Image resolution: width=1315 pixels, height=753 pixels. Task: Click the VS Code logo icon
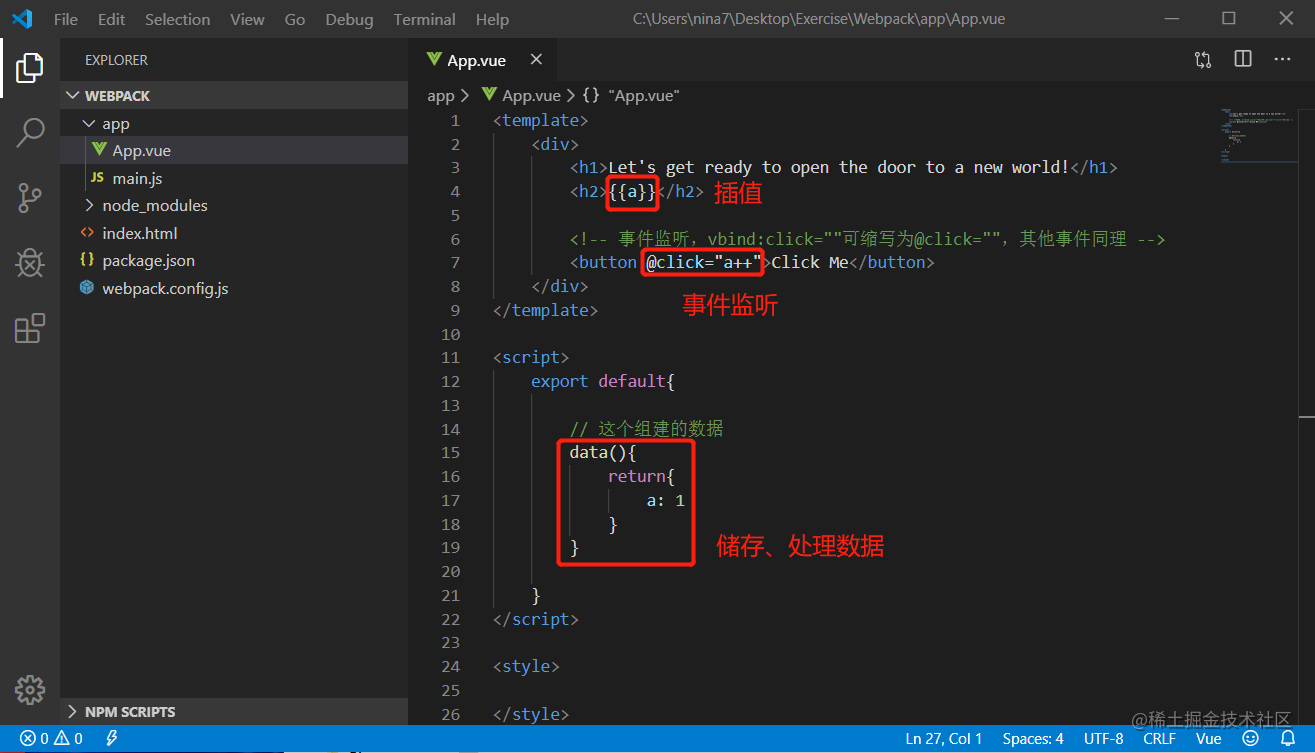[22, 19]
